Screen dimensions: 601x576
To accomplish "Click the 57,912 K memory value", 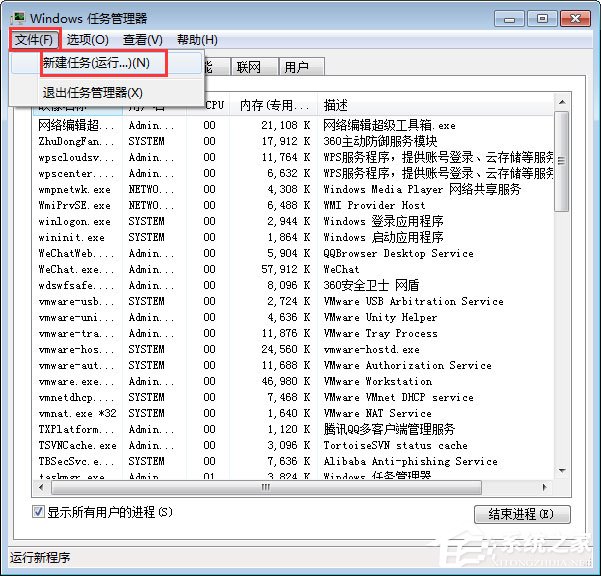I will pyautogui.click(x=286, y=269).
